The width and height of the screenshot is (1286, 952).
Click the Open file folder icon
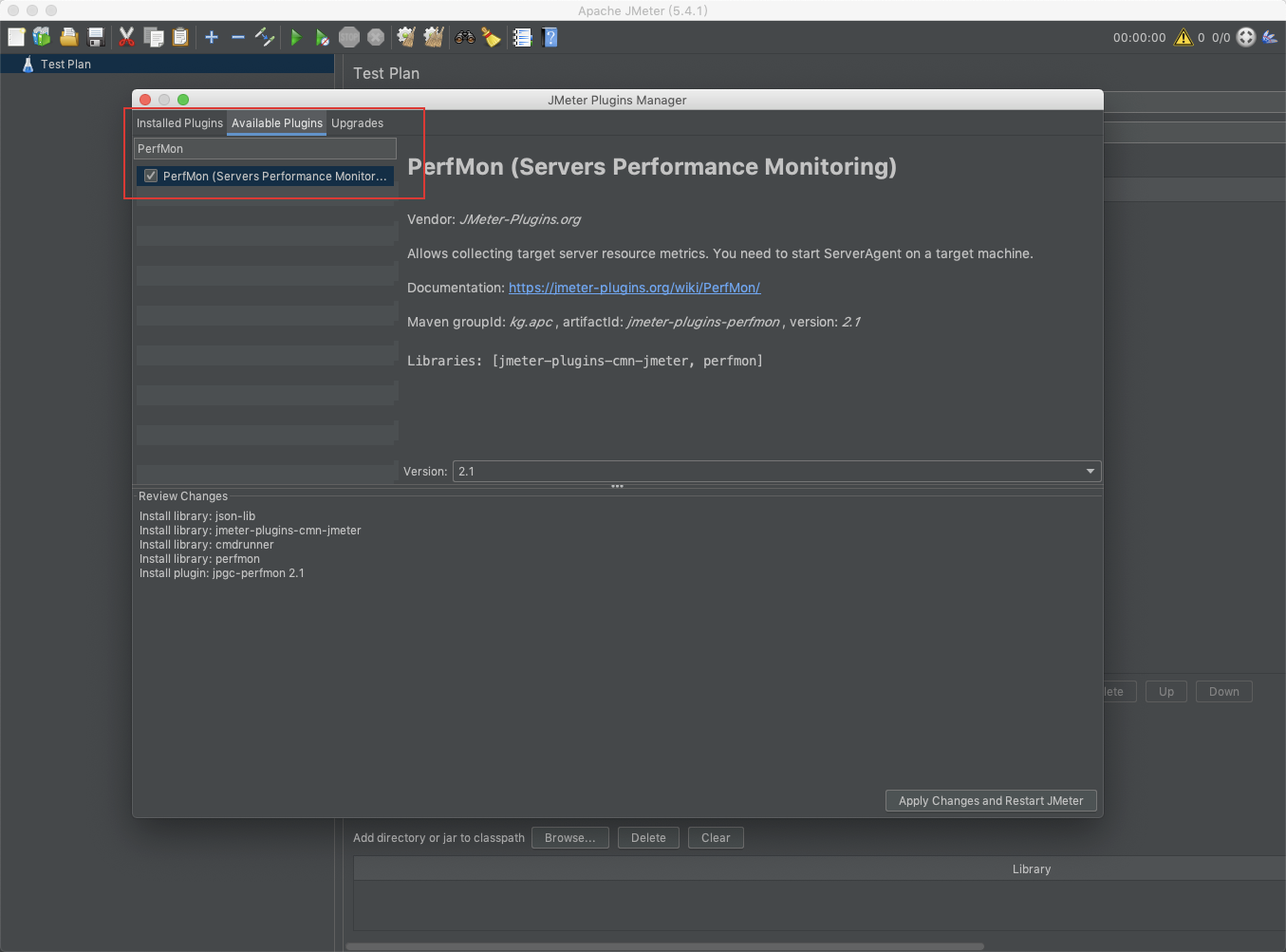click(69, 37)
